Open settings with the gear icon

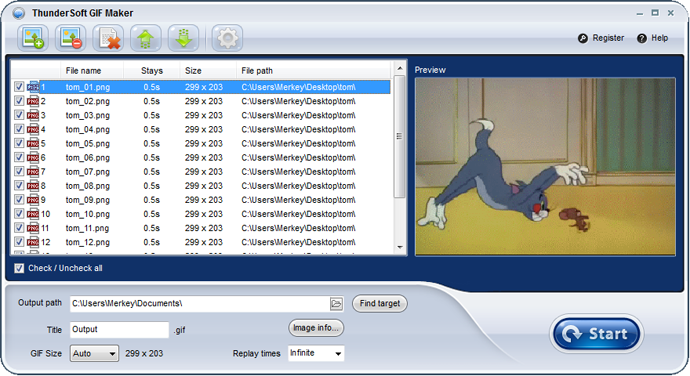point(227,38)
